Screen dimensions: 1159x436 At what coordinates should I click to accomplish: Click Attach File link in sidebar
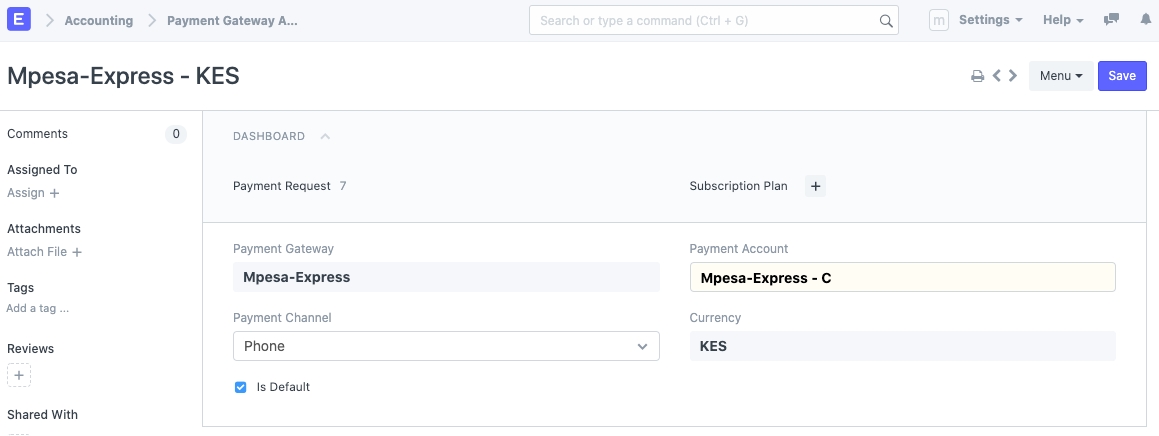click(x=44, y=252)
